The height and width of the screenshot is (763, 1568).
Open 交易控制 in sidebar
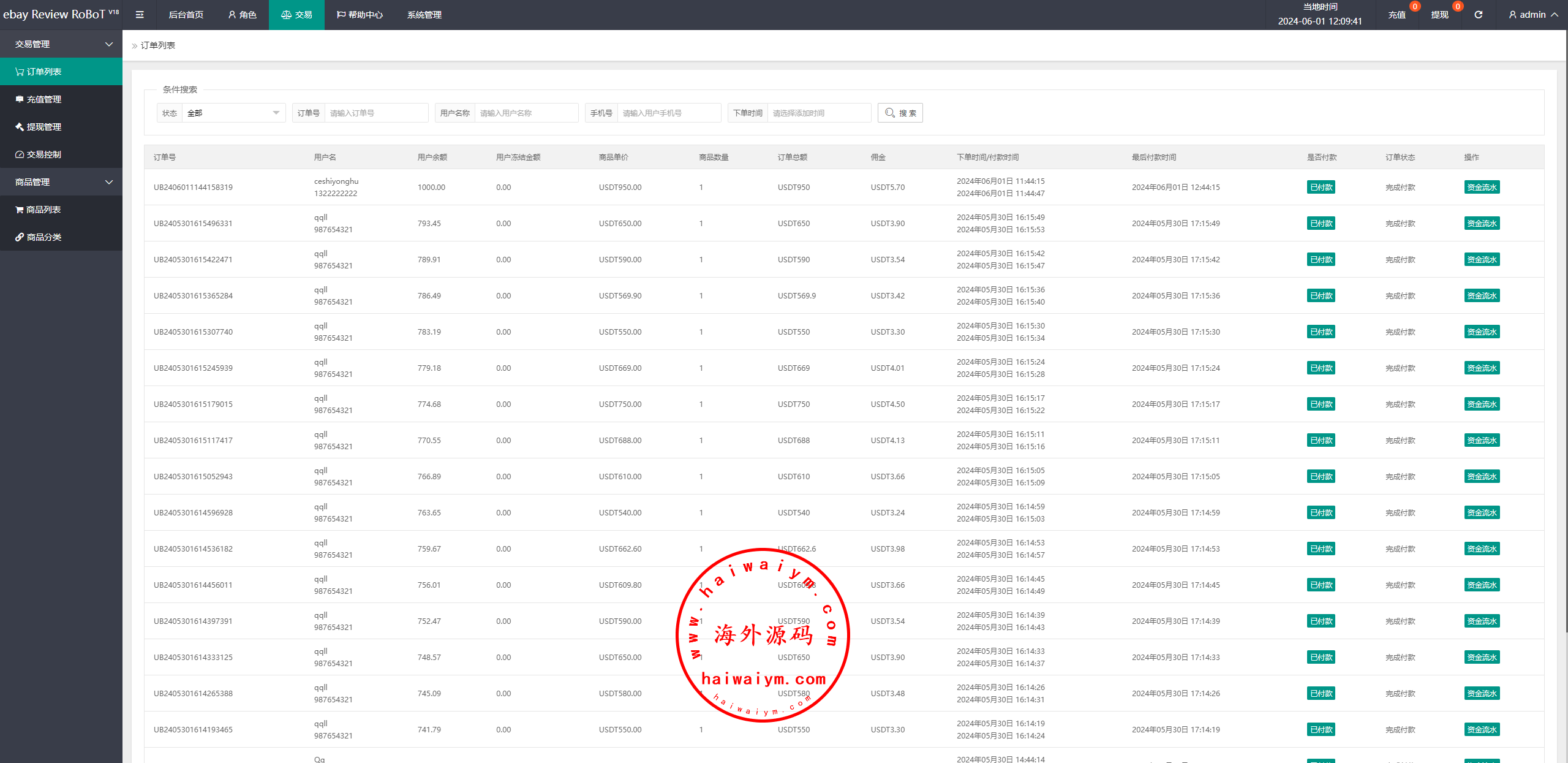pyautogui.click(x=44, y=154)
